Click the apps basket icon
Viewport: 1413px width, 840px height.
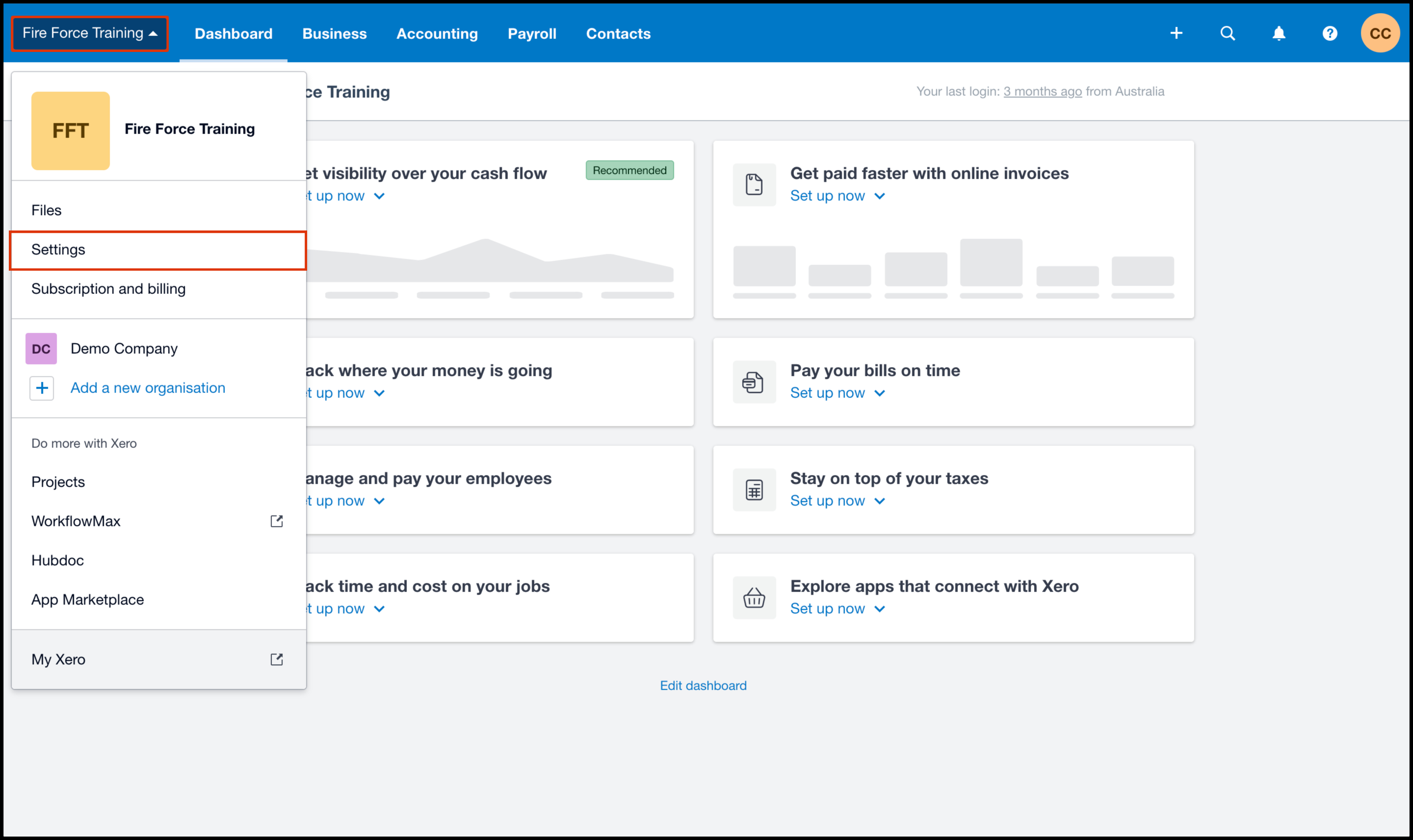click(754, 598)
